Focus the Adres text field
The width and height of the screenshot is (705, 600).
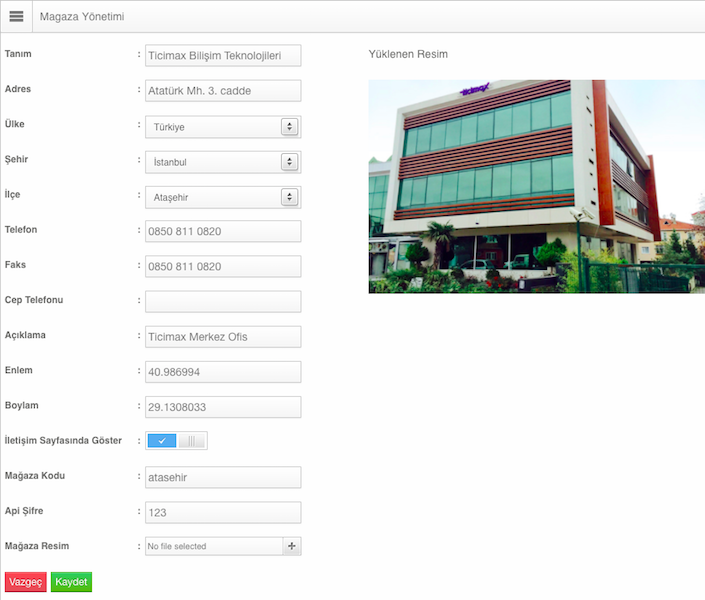(223, 91)
